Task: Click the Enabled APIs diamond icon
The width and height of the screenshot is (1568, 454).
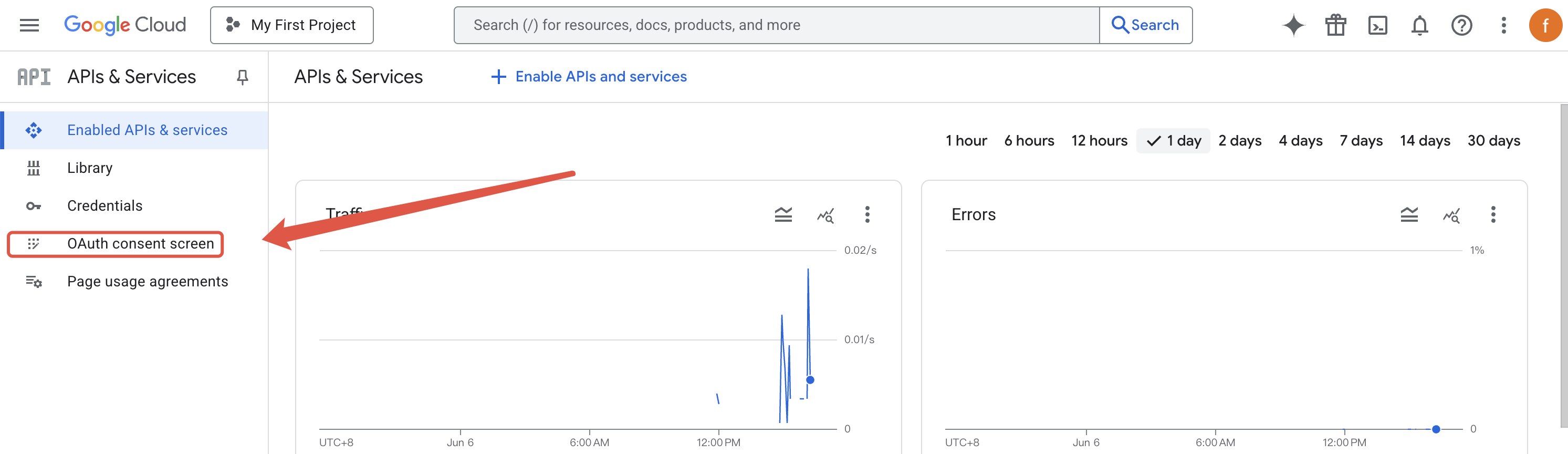Action: [x=34, y=130]
